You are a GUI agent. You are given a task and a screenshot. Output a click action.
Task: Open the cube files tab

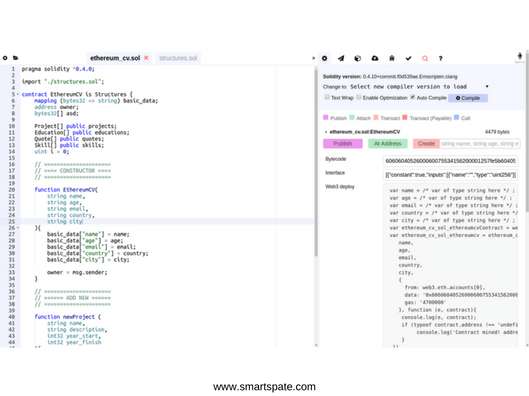(x=358, y=58)
